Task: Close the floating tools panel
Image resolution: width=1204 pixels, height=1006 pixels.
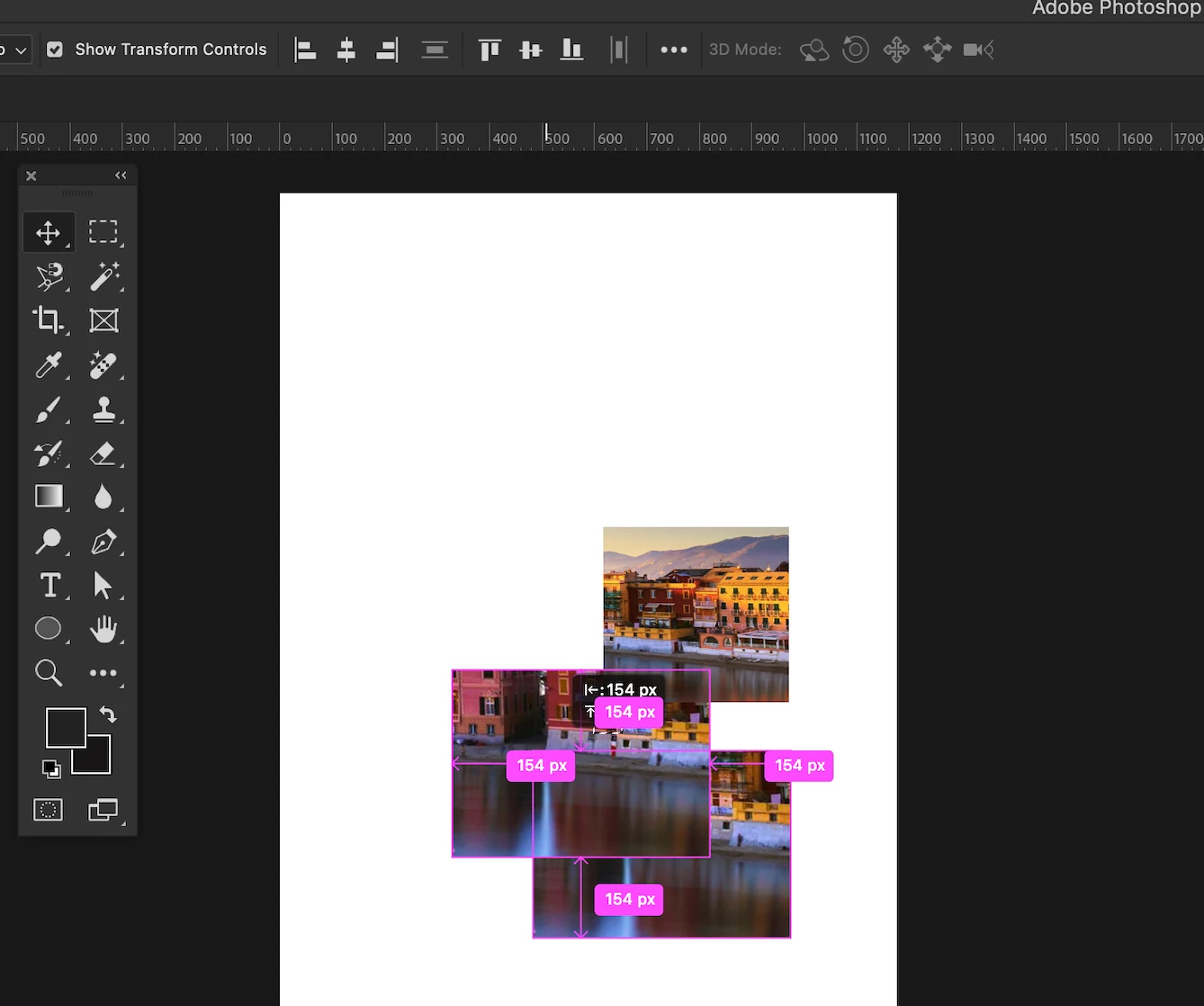Action: 31,175
